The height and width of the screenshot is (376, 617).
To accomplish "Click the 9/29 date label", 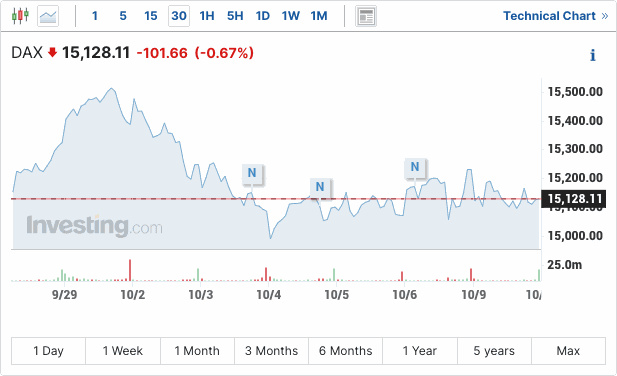I will 65,294.
